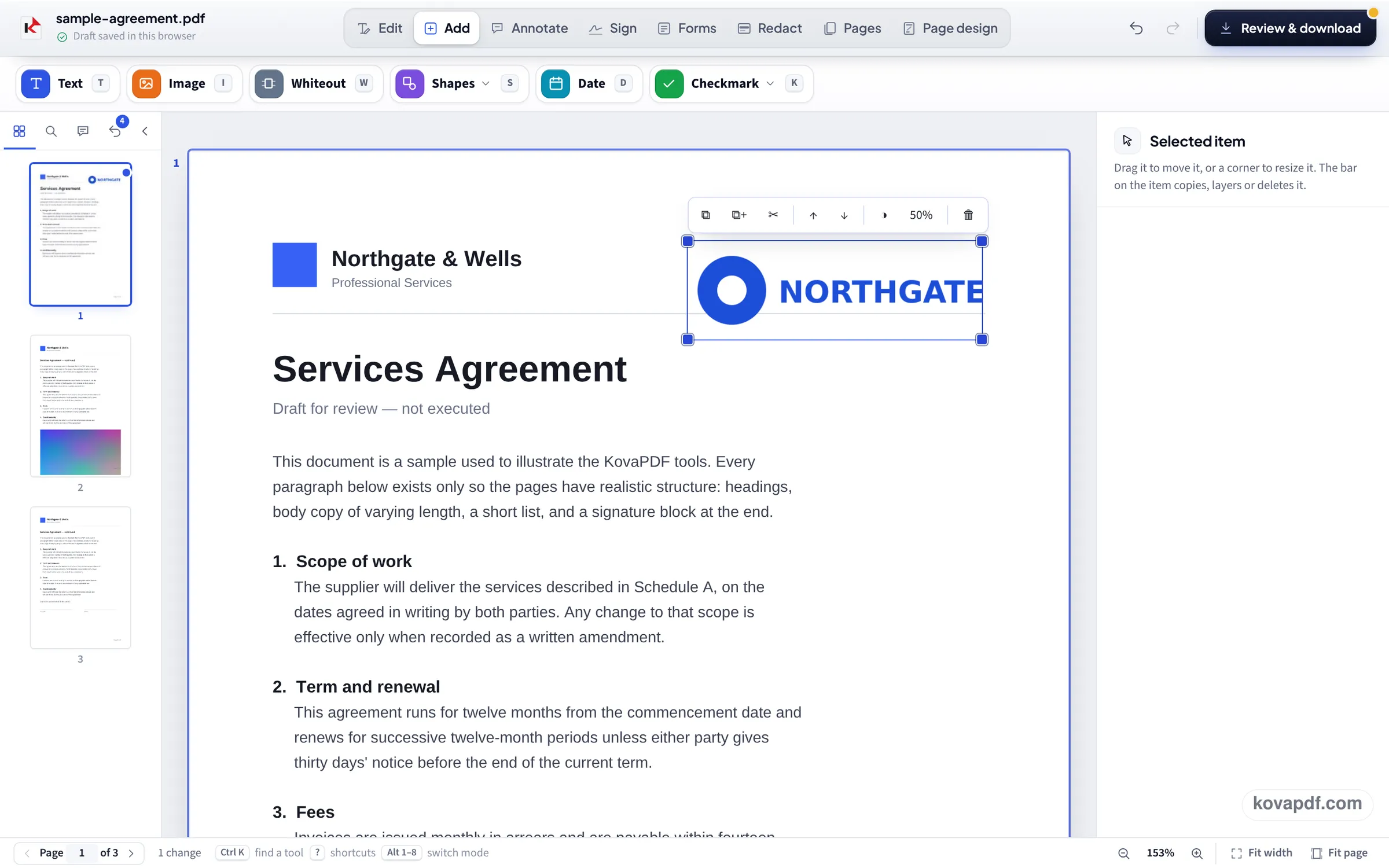Switch to Edit mode
The height and width of the screenshot is (868, 1389).
pyautogui.click(x=380, y=28)
